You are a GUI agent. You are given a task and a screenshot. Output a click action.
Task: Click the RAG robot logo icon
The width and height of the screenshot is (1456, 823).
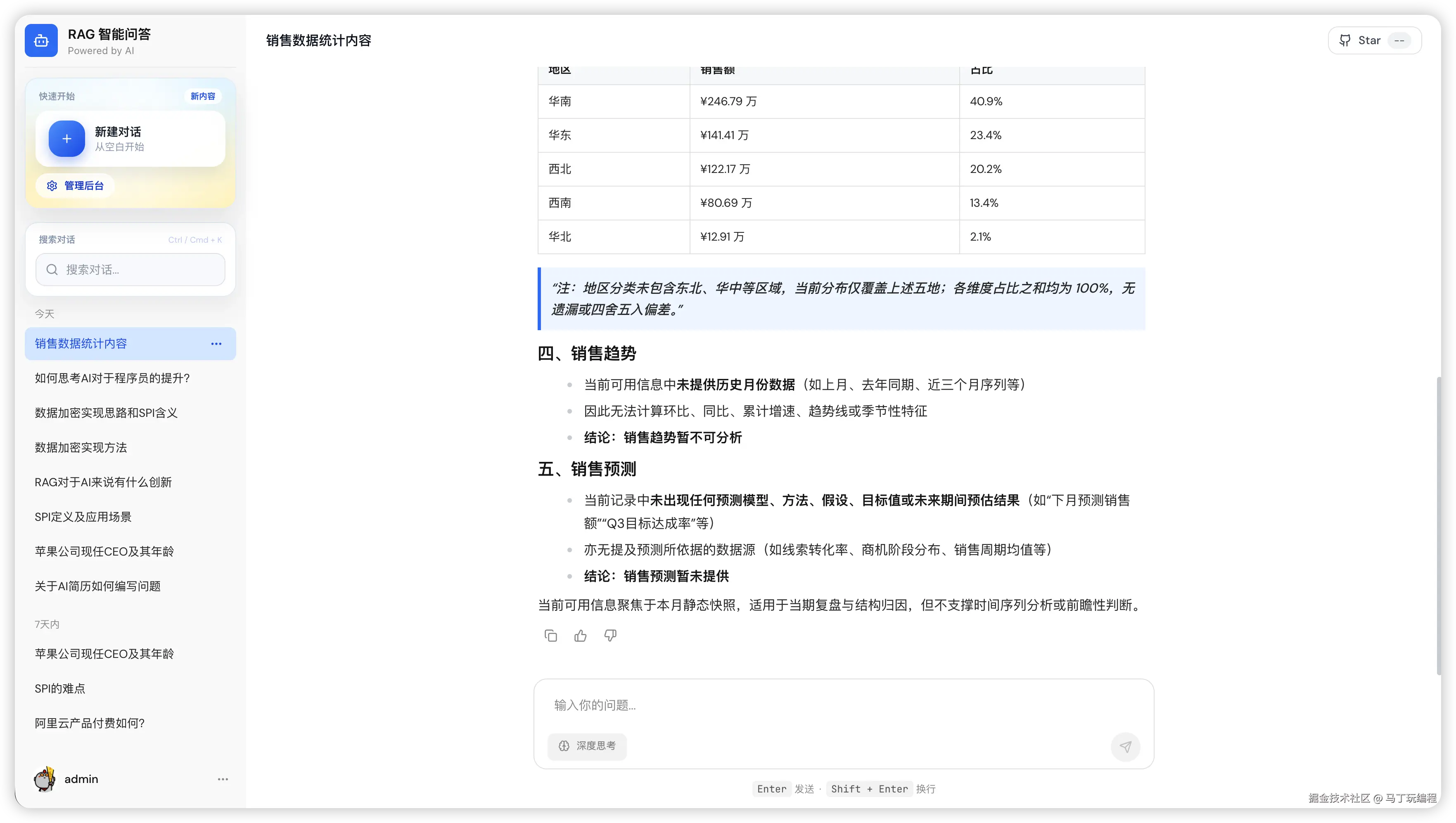click(41, 40)
